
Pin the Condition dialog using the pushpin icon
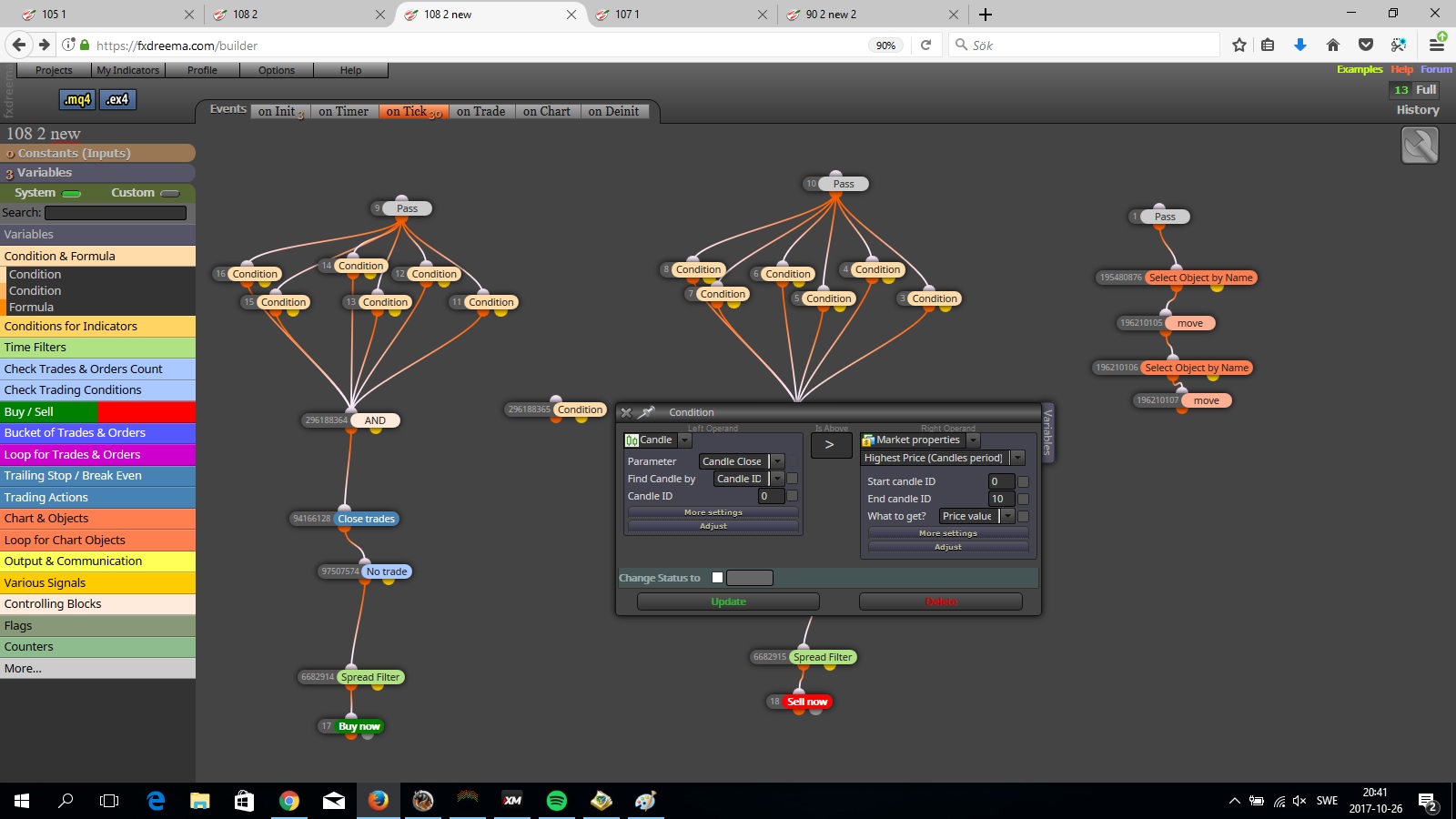pos(646,412)
